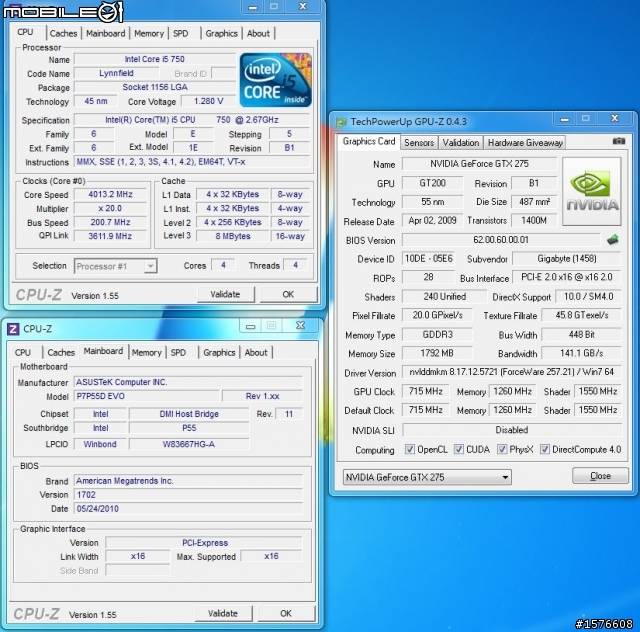The height and width of the screenshot is (632, 640).
Task: Click the Release Date value Apr 02, 2009
Action: pyautogui.click(x=433, y=220)
